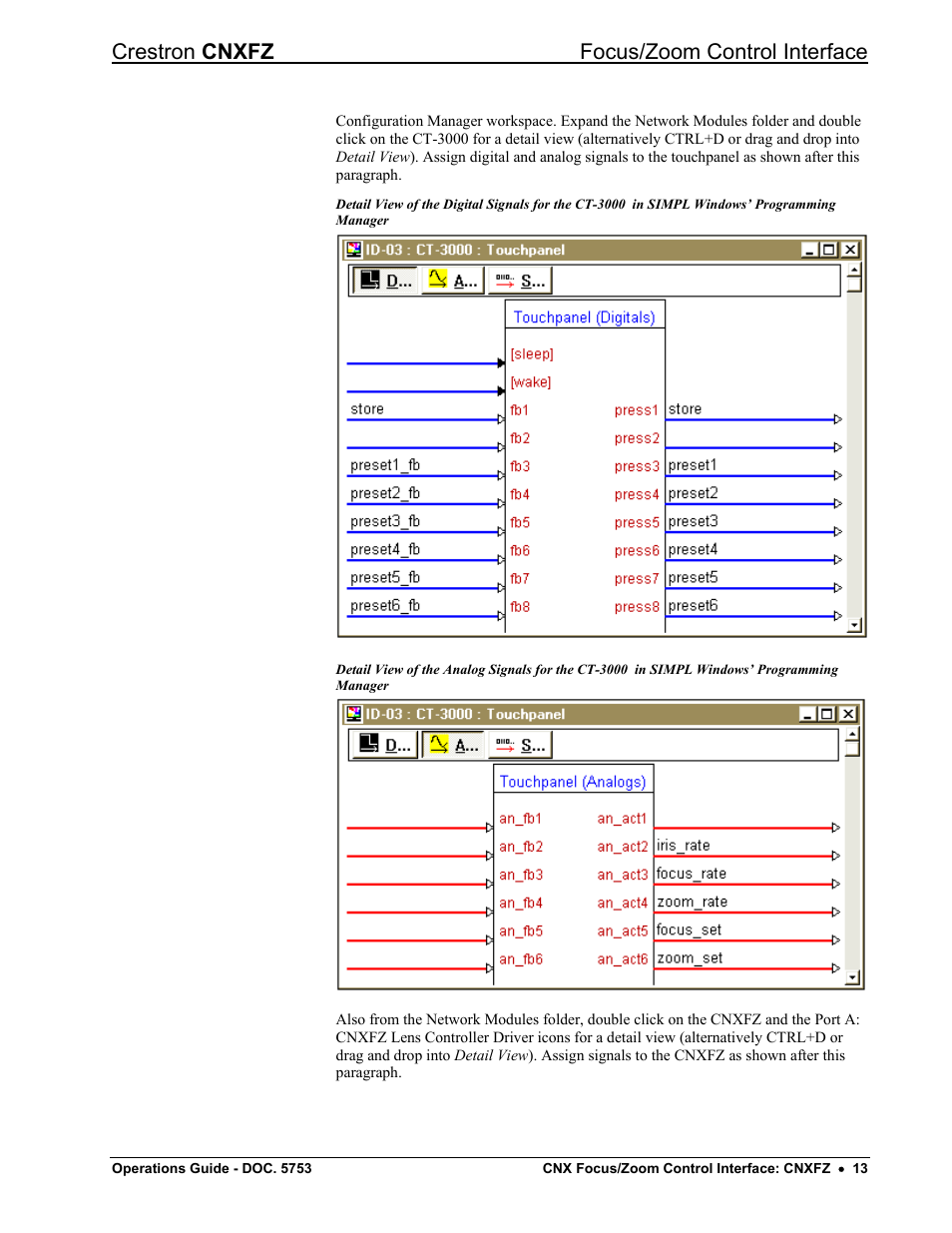Click the [wake] input label
Viewport: 952px width, 1233px height.
(531, 382)
